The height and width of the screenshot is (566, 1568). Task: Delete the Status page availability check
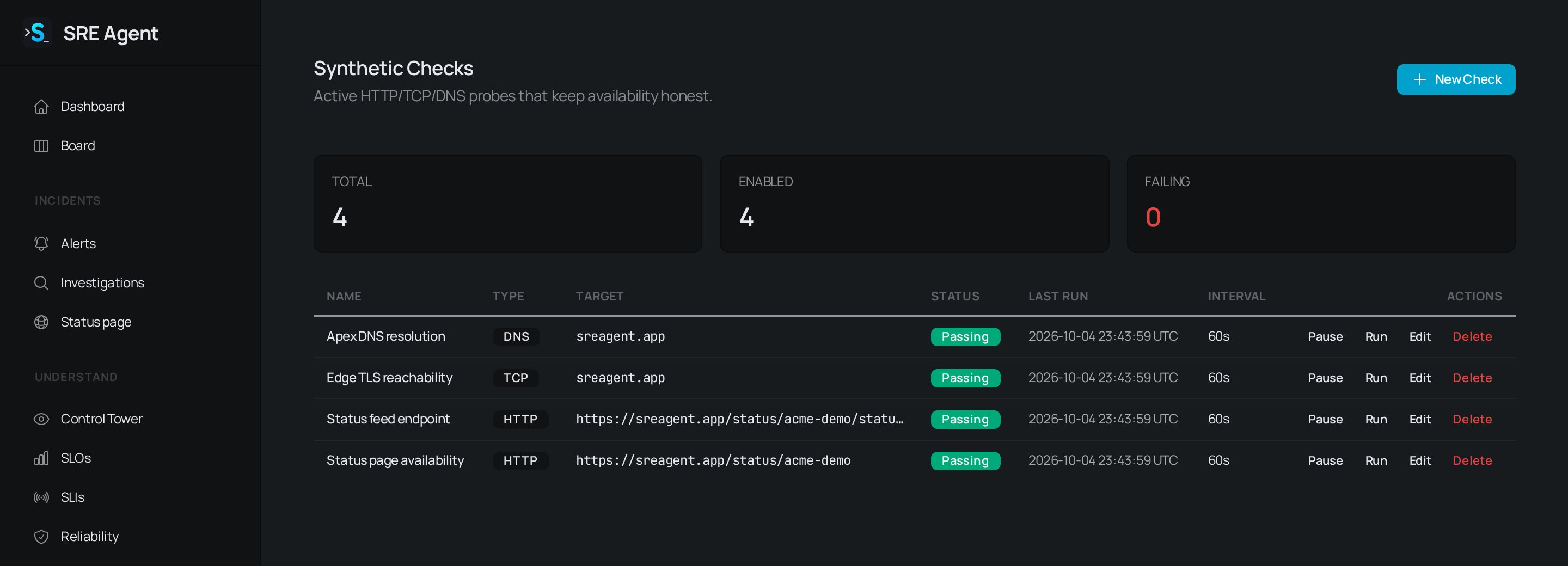(1472, 461)
